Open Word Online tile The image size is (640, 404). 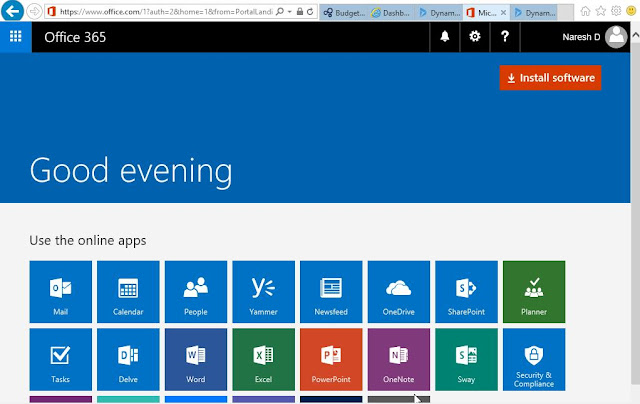196,360
